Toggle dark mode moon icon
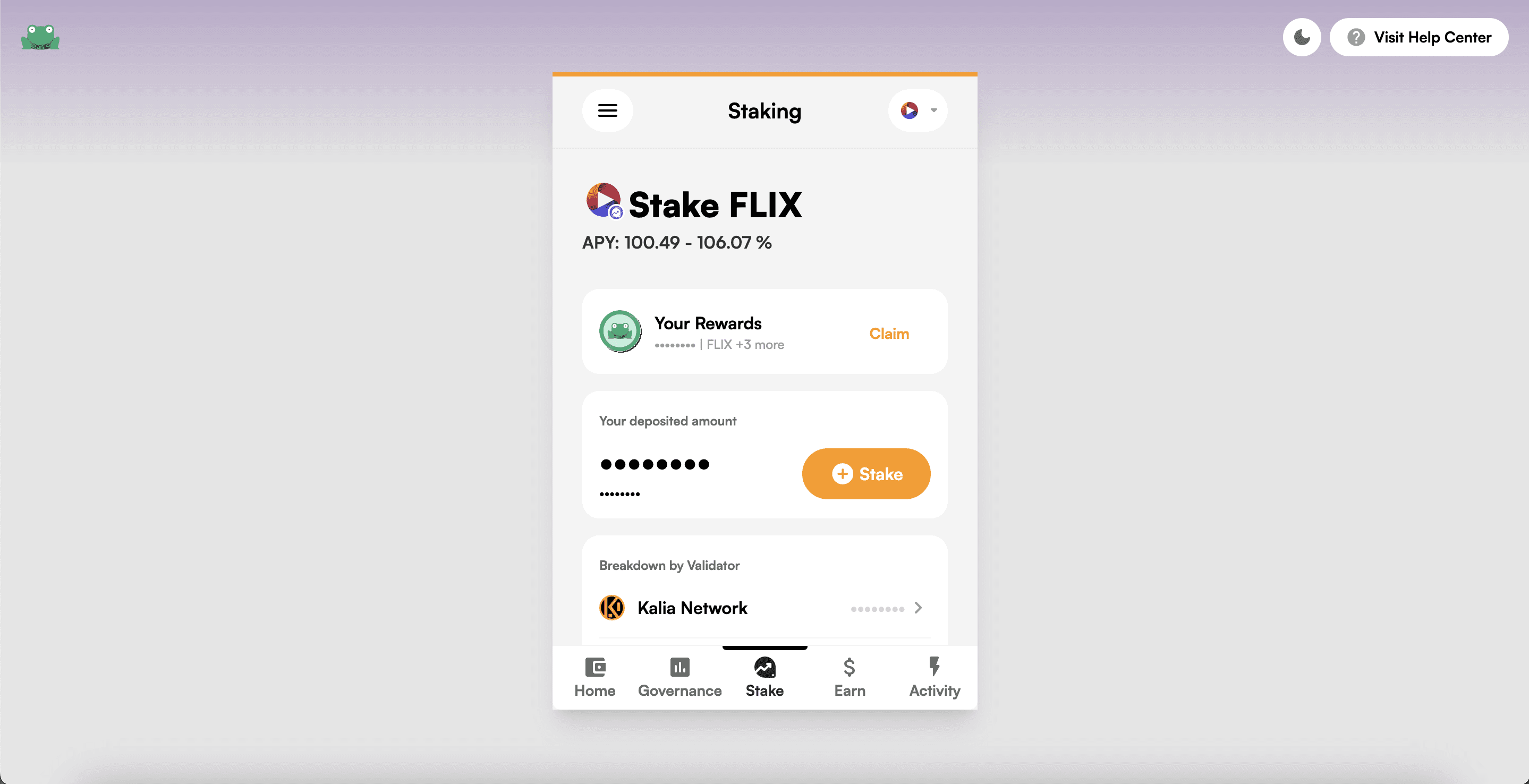 point(1301,37)
